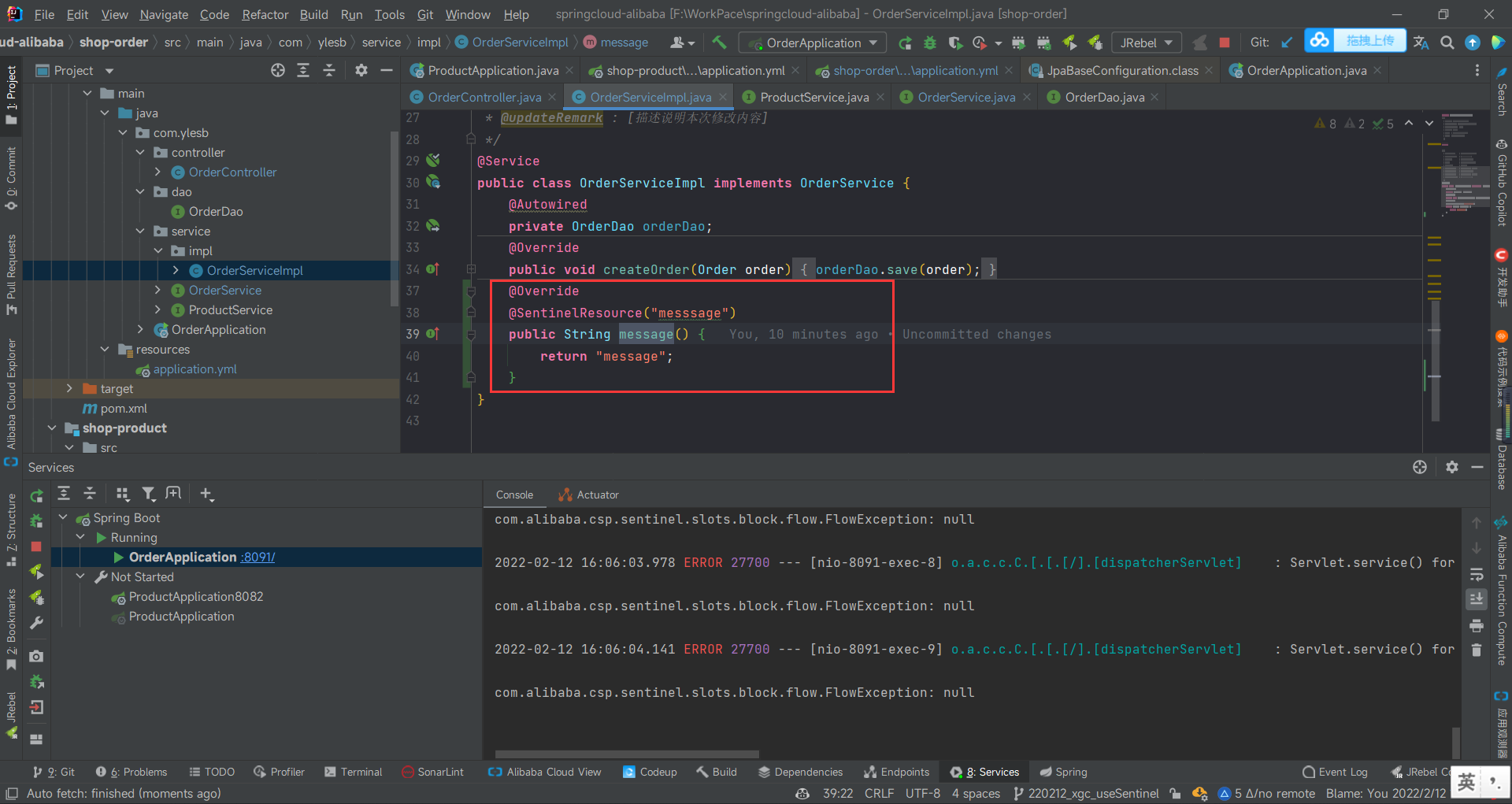Click the Services filter funnel icon
The height and width of the screenshot is (804, 1512).
[x=148, y=494]
